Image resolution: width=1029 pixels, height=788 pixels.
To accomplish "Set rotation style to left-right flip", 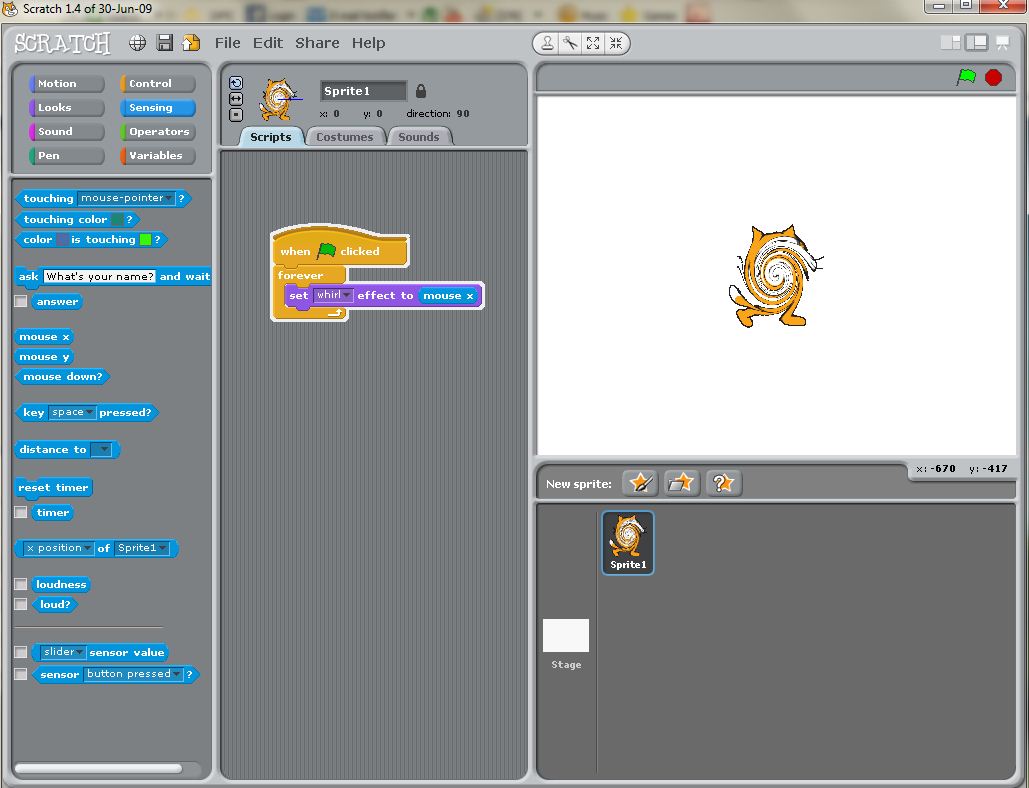I will coord(236,98).
